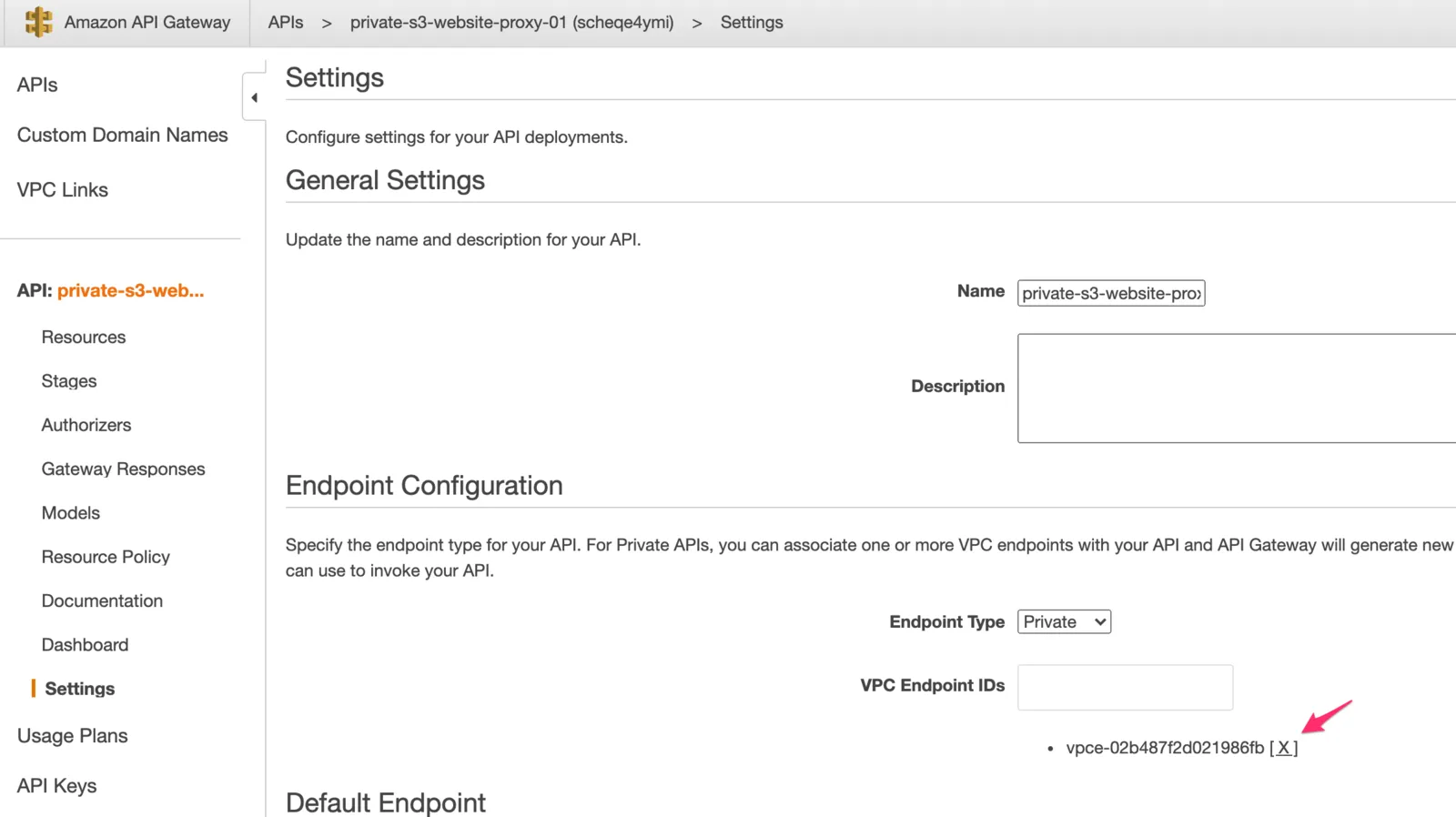Open APIs in the breadcrumb
The image size is (1456, 817).
[286, 23]
